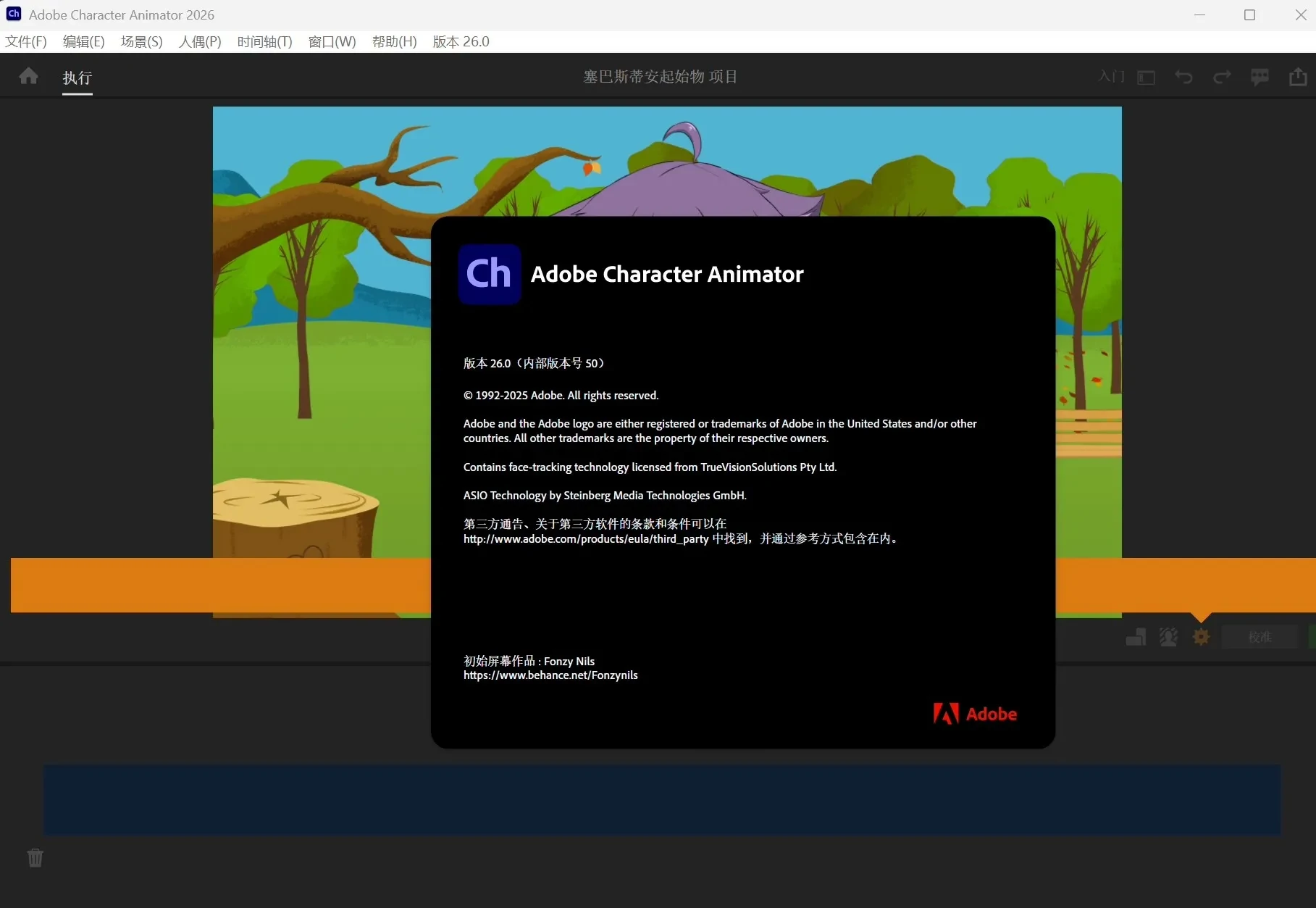This screenshot has height=908, width=1316.
Task: Switch to the 执行 tab
Action: click(x=77, y=78)
